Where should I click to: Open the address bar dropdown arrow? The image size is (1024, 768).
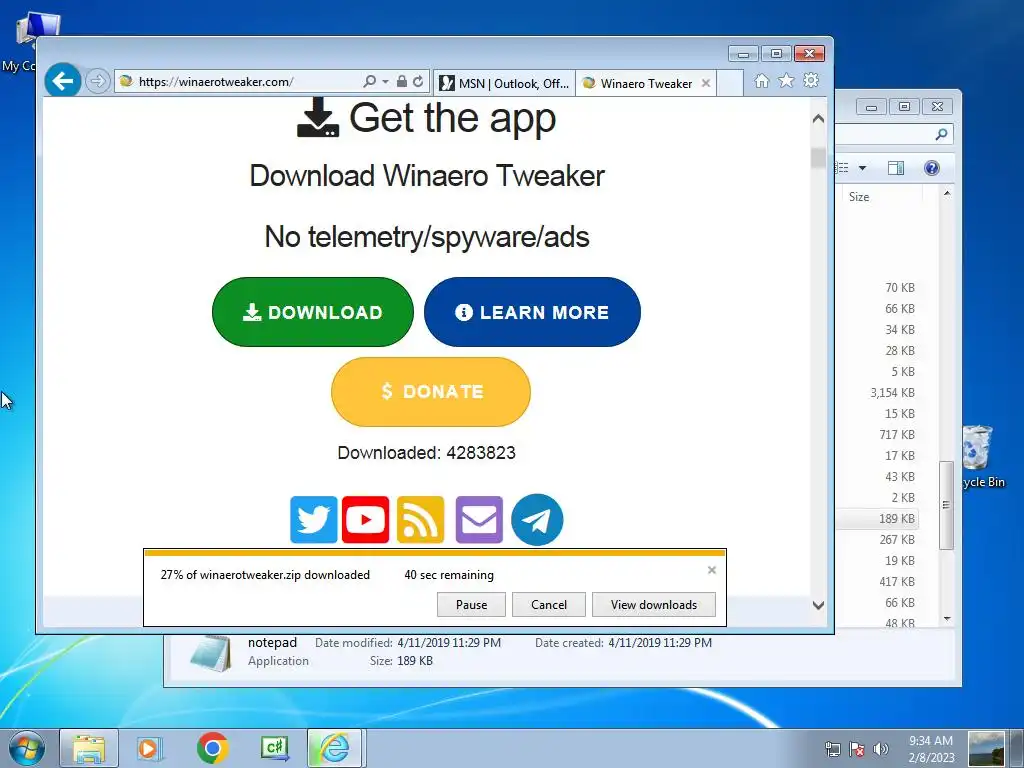coord(385,82)
